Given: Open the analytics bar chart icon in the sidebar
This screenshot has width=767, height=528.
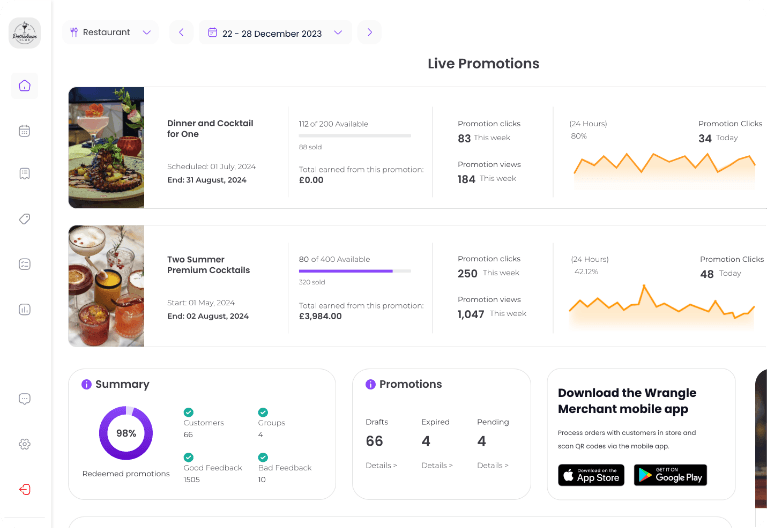Looking at the screenshot, I should pyautogui.click(x=25, y=309).
